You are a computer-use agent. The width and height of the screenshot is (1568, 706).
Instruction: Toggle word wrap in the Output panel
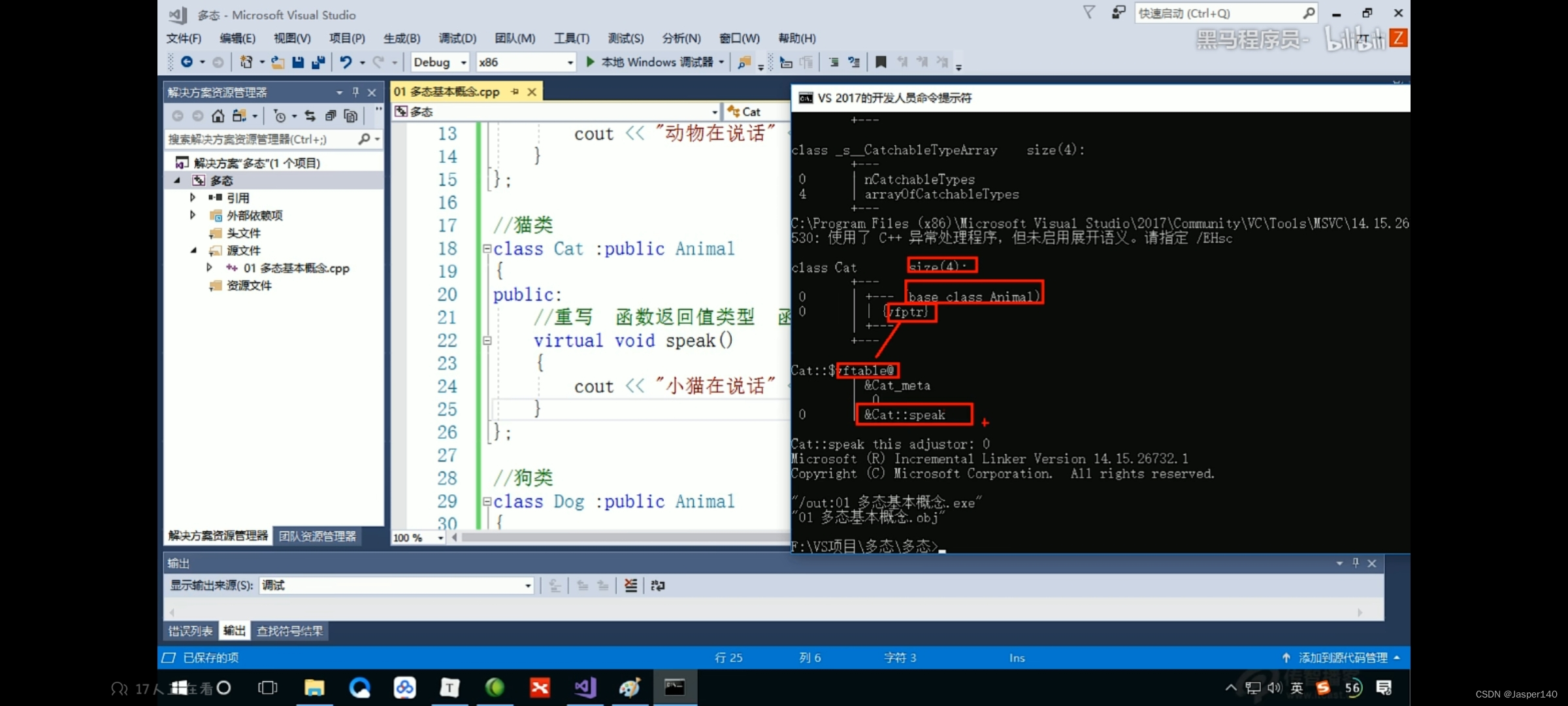(x=657, y=585)
